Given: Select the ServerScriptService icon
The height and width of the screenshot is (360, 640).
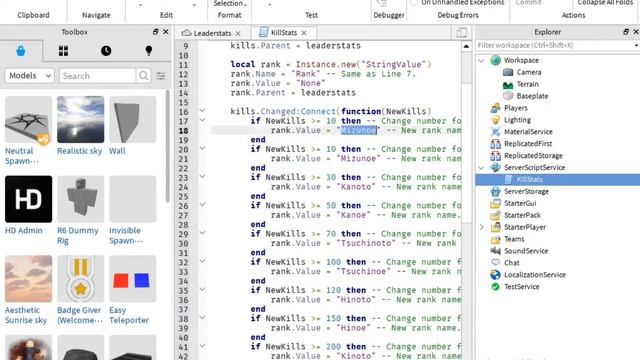Looking at the screenshot, I should tap(496, 167).
